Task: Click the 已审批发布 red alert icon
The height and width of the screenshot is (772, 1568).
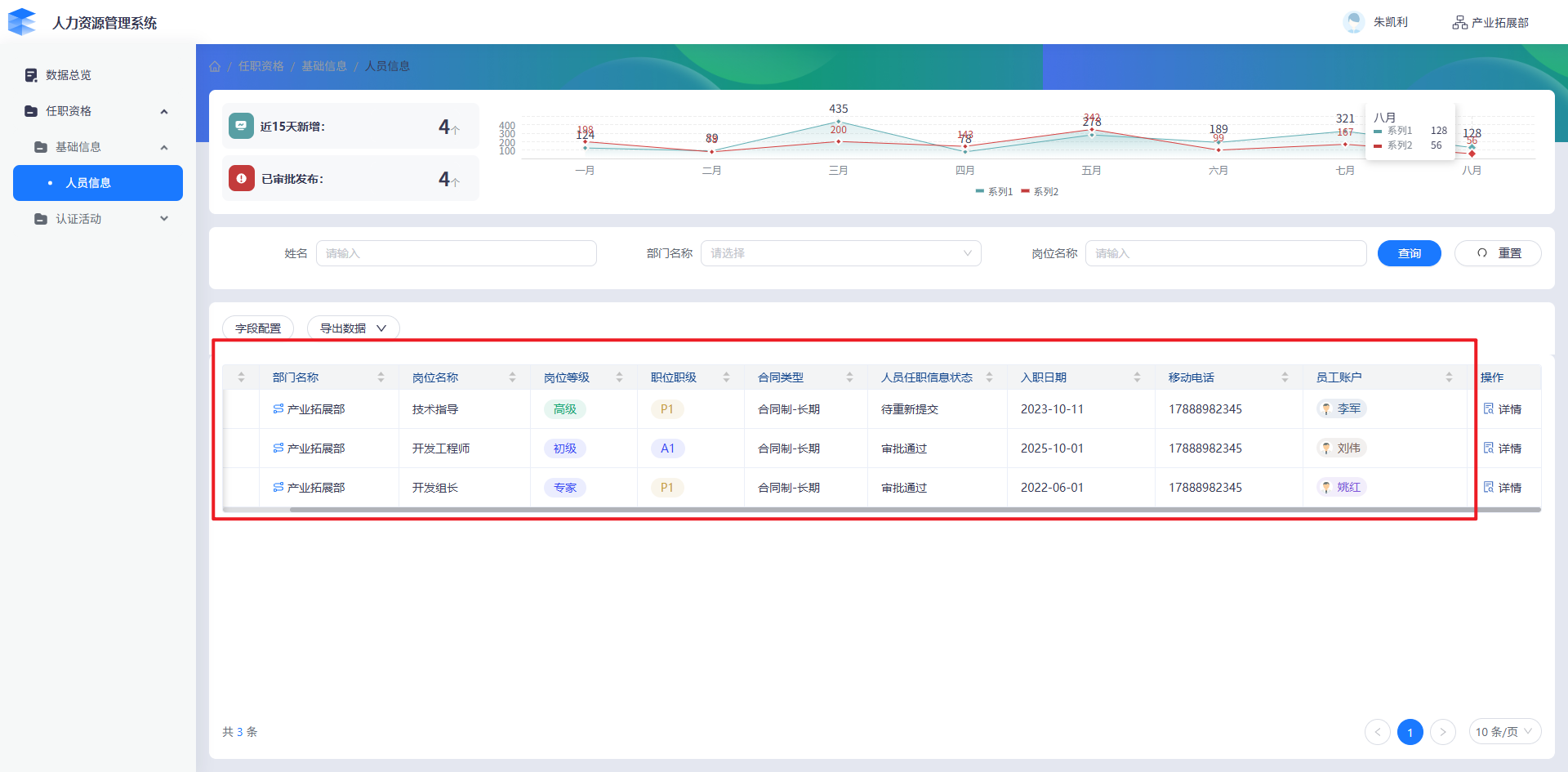Action: [241, 178]
